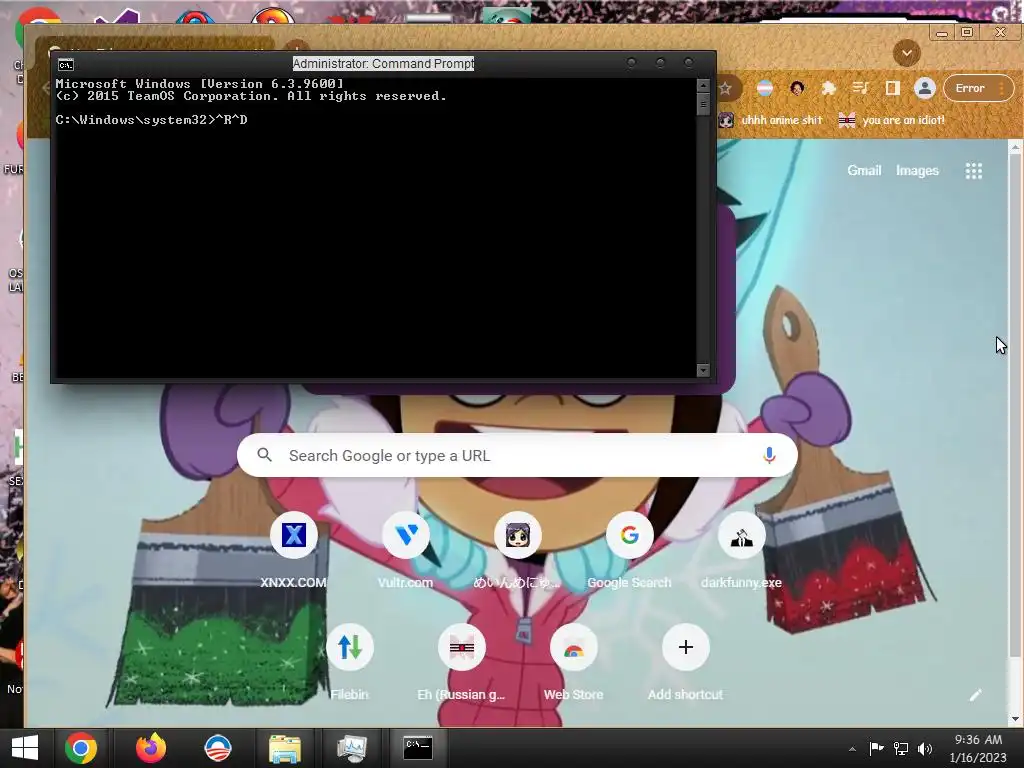Open the Web Store shortcut tile
The width and height of the screenshot is (1024, 768).
573,647
